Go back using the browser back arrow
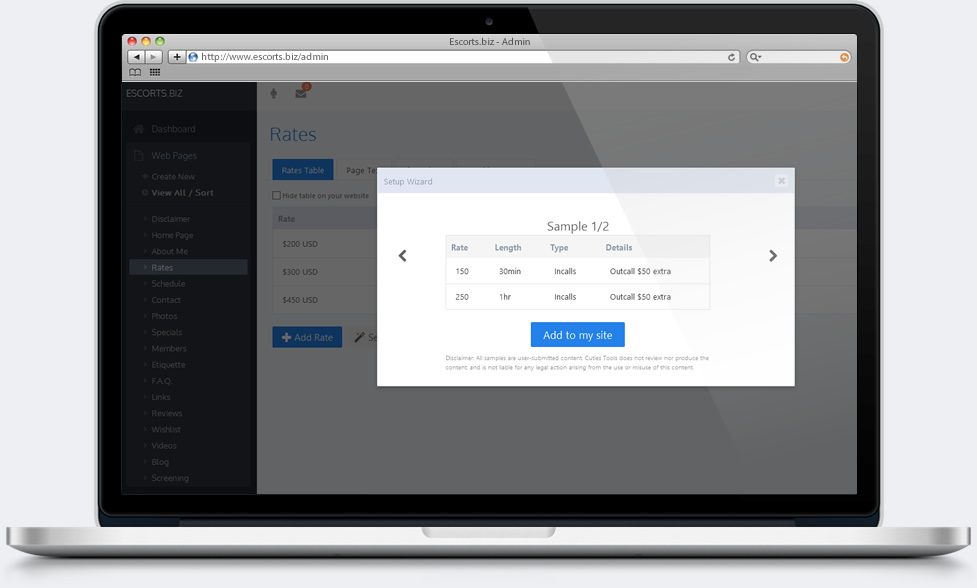This screenshot has width=977, height=588. (136, 57)
